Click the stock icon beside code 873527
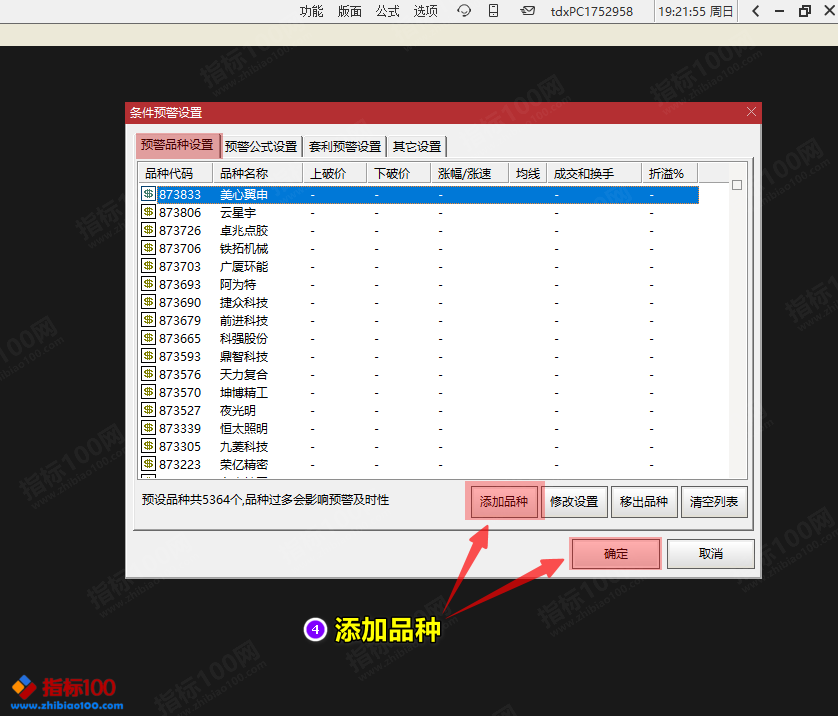 pos(148,410)
